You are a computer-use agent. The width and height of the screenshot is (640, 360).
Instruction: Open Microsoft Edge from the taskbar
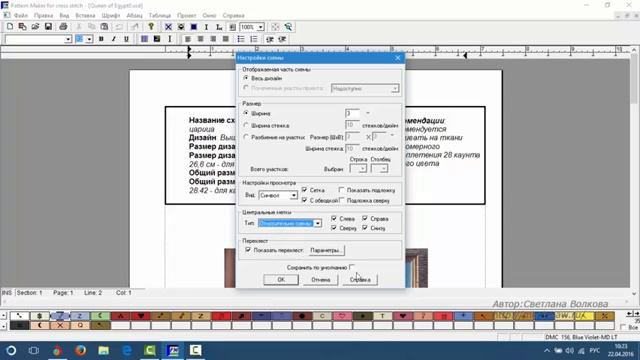(127, 350)
